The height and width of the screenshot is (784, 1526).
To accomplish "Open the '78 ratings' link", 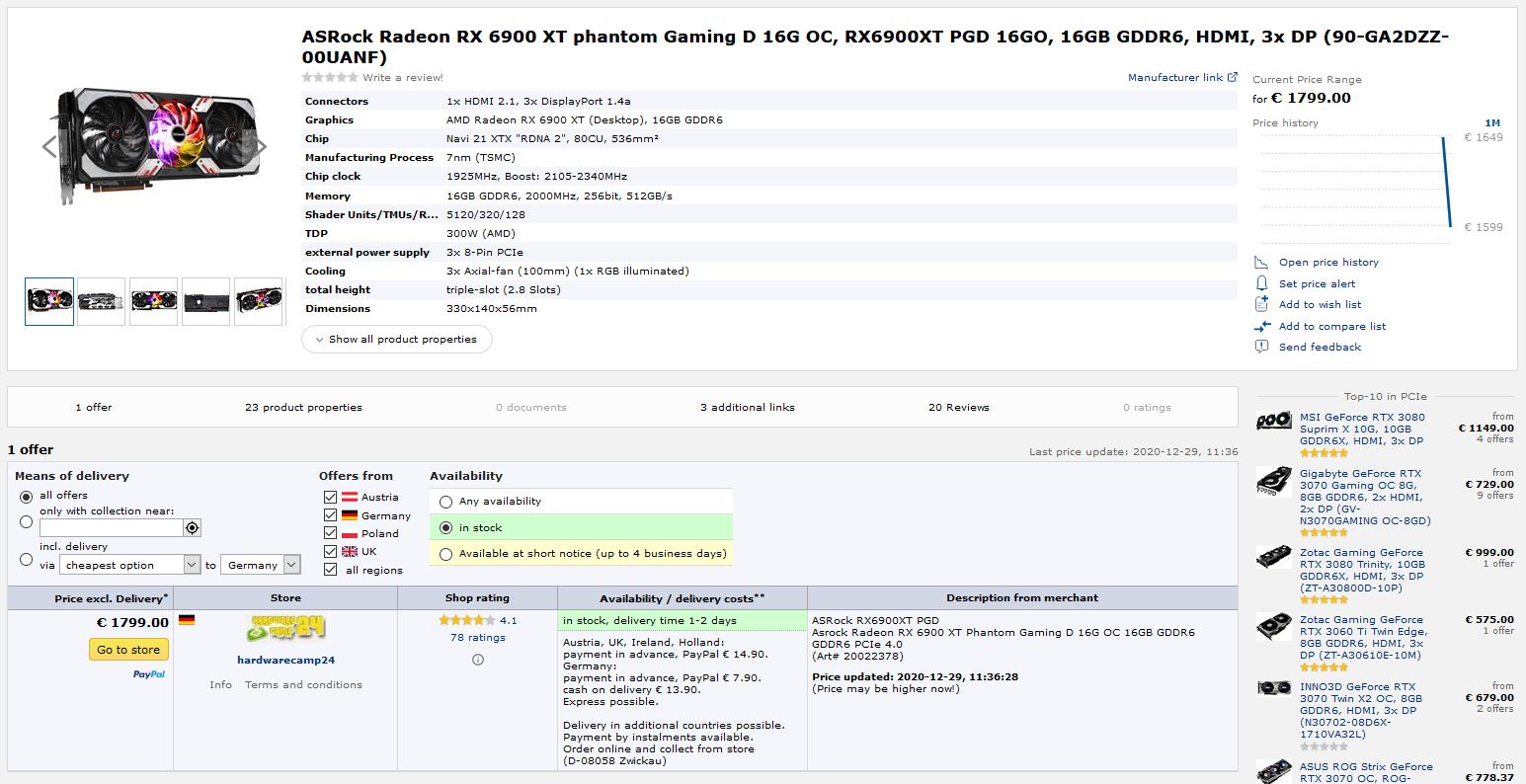I will (x=478, y=638).
